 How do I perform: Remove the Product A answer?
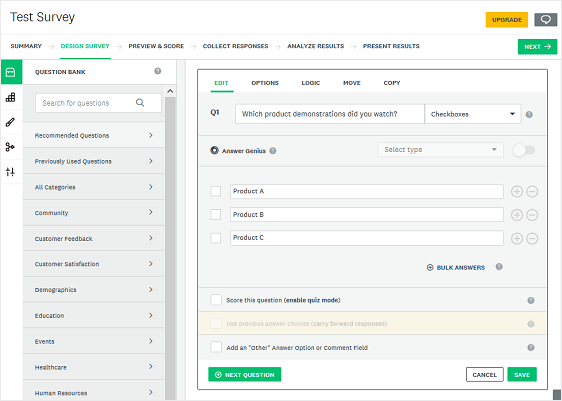pos(532,192)
